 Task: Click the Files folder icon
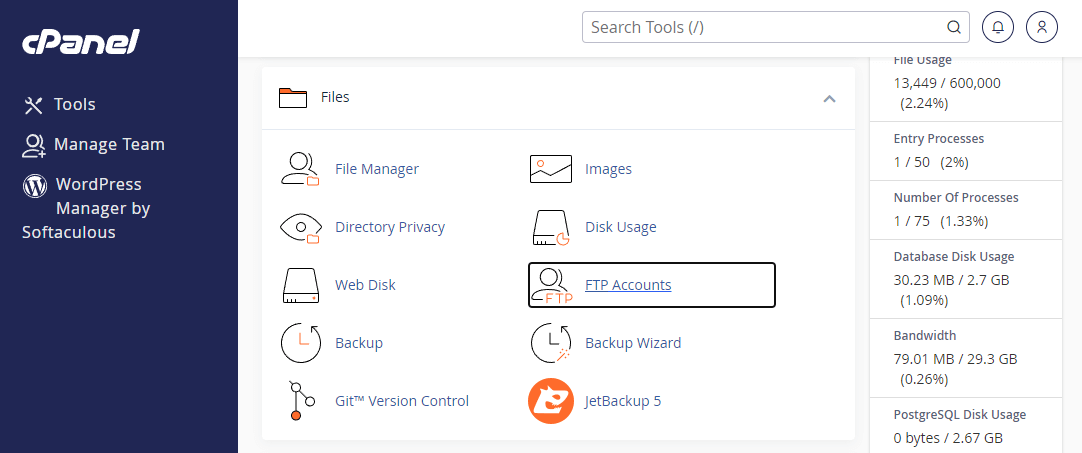pos(293,97)
